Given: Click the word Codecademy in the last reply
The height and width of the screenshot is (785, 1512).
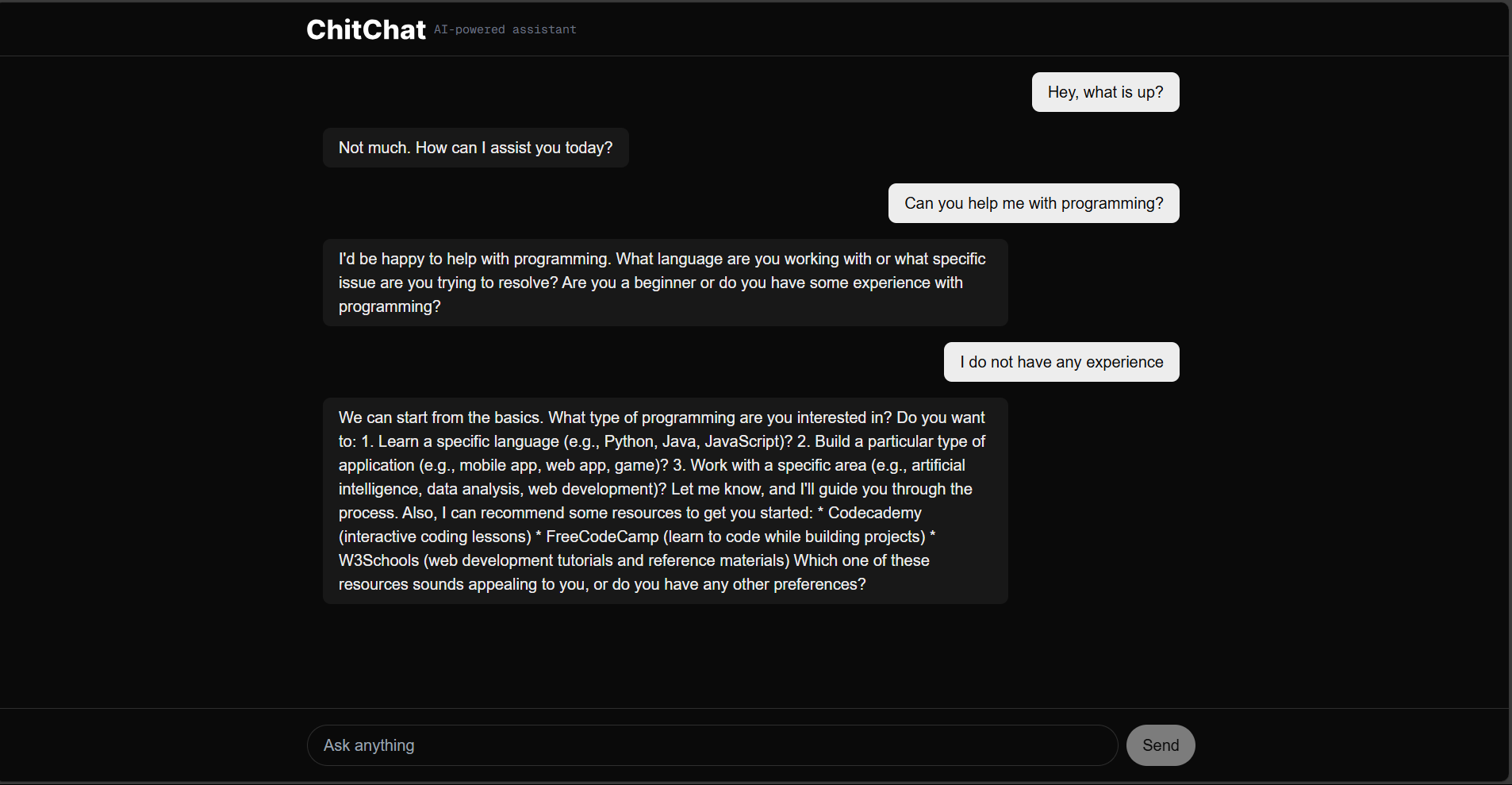Looking at the screenshot, I should coord(874,513).
